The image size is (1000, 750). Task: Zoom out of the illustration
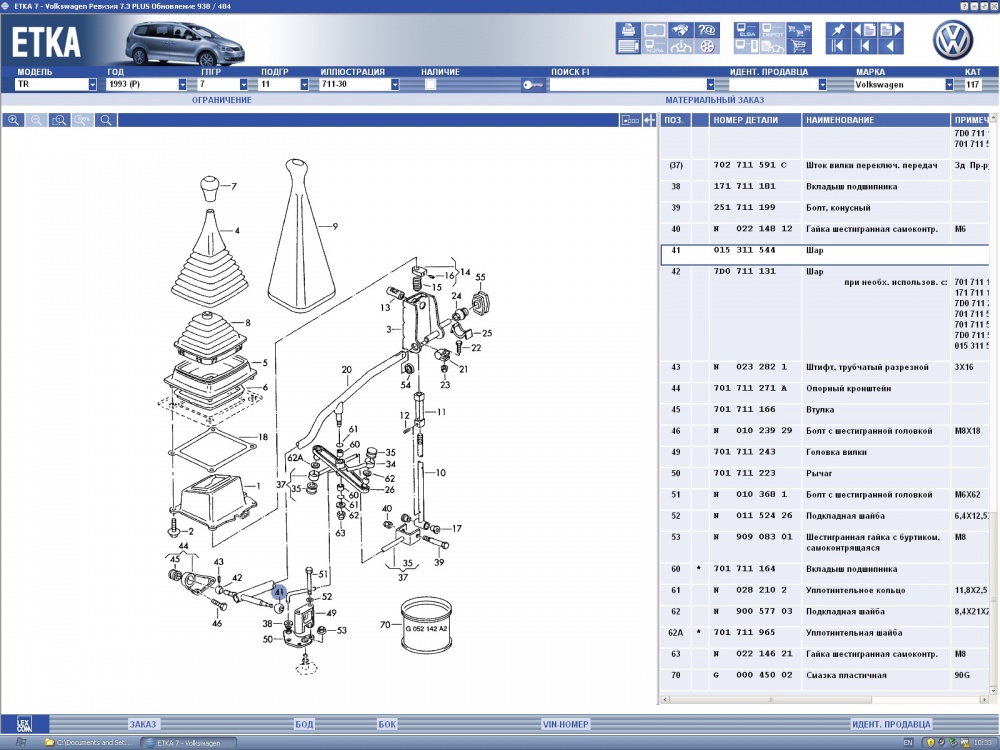(x=37, y=120)
